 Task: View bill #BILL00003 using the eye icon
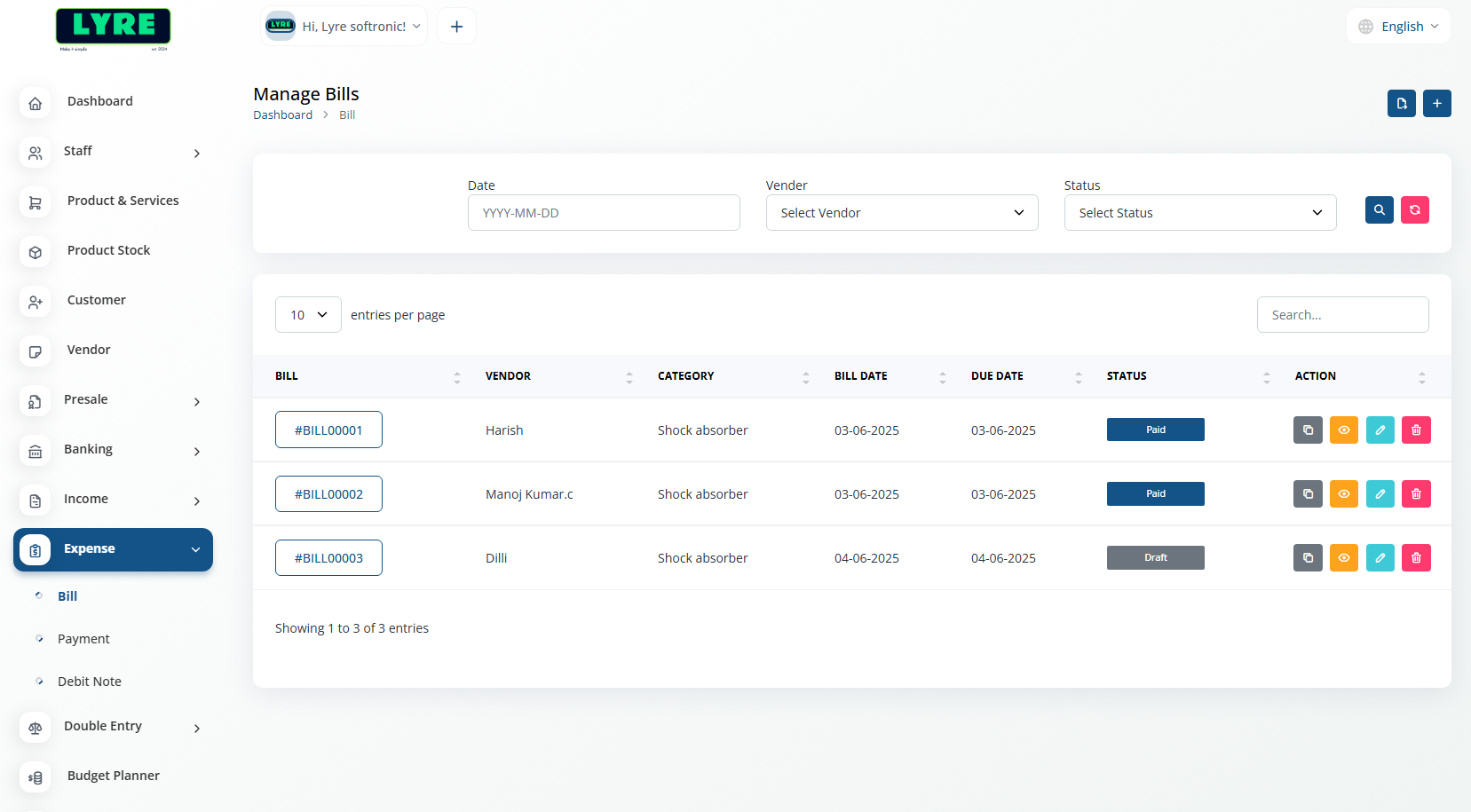coord(1344,558)
